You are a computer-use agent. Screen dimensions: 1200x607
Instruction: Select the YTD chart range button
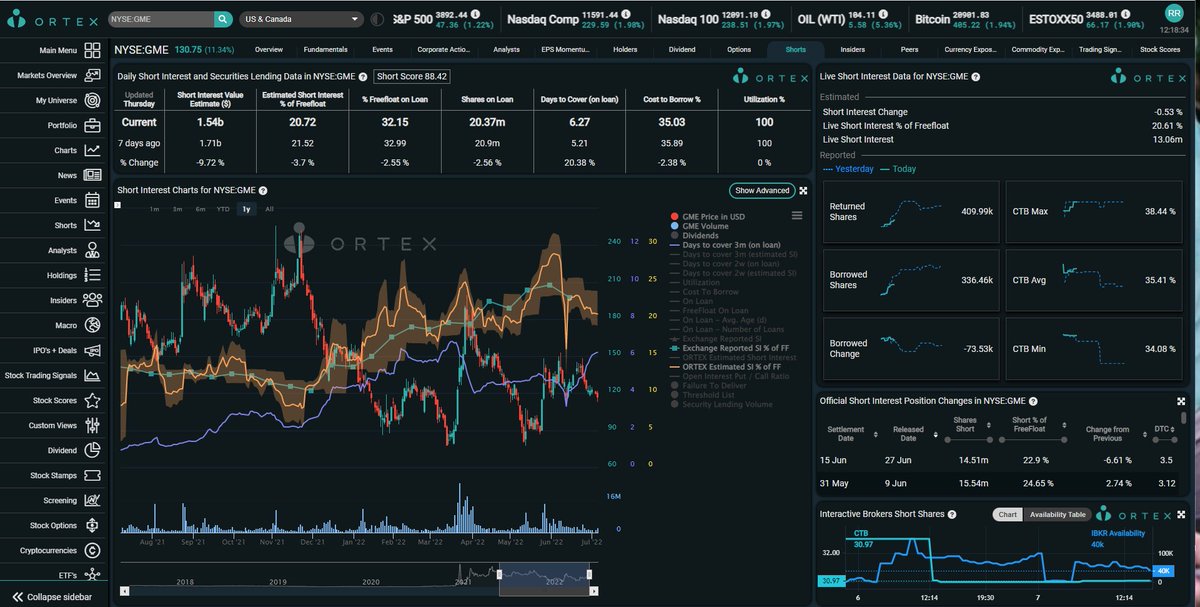pyautogui.click(x=223, y=209)
